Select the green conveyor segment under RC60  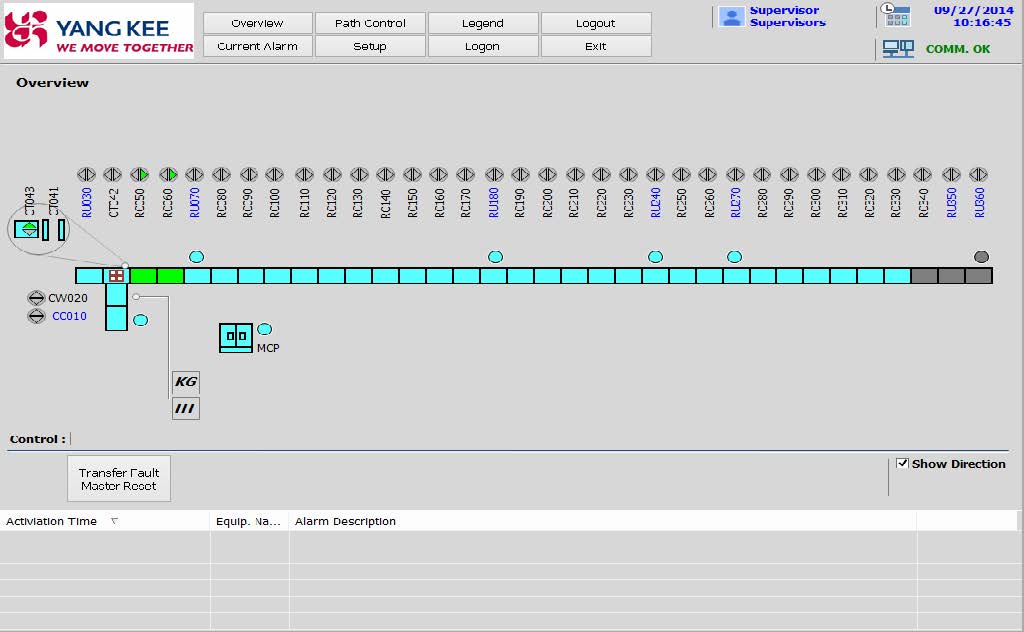[170, 275]
